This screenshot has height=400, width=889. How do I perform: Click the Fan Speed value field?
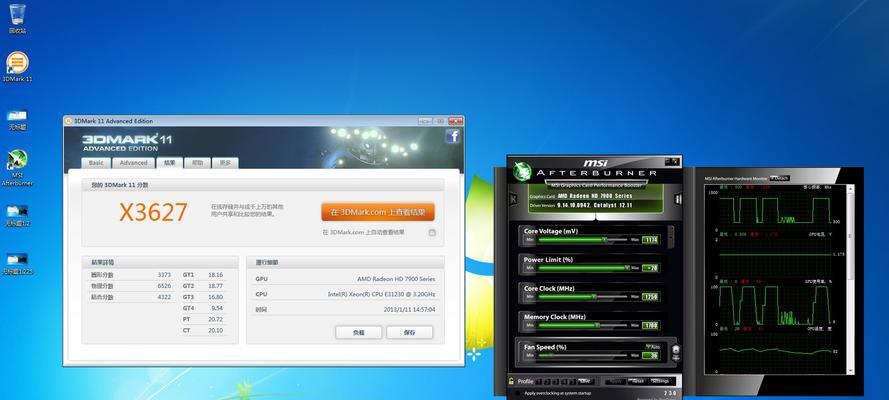tap(650, 355)
